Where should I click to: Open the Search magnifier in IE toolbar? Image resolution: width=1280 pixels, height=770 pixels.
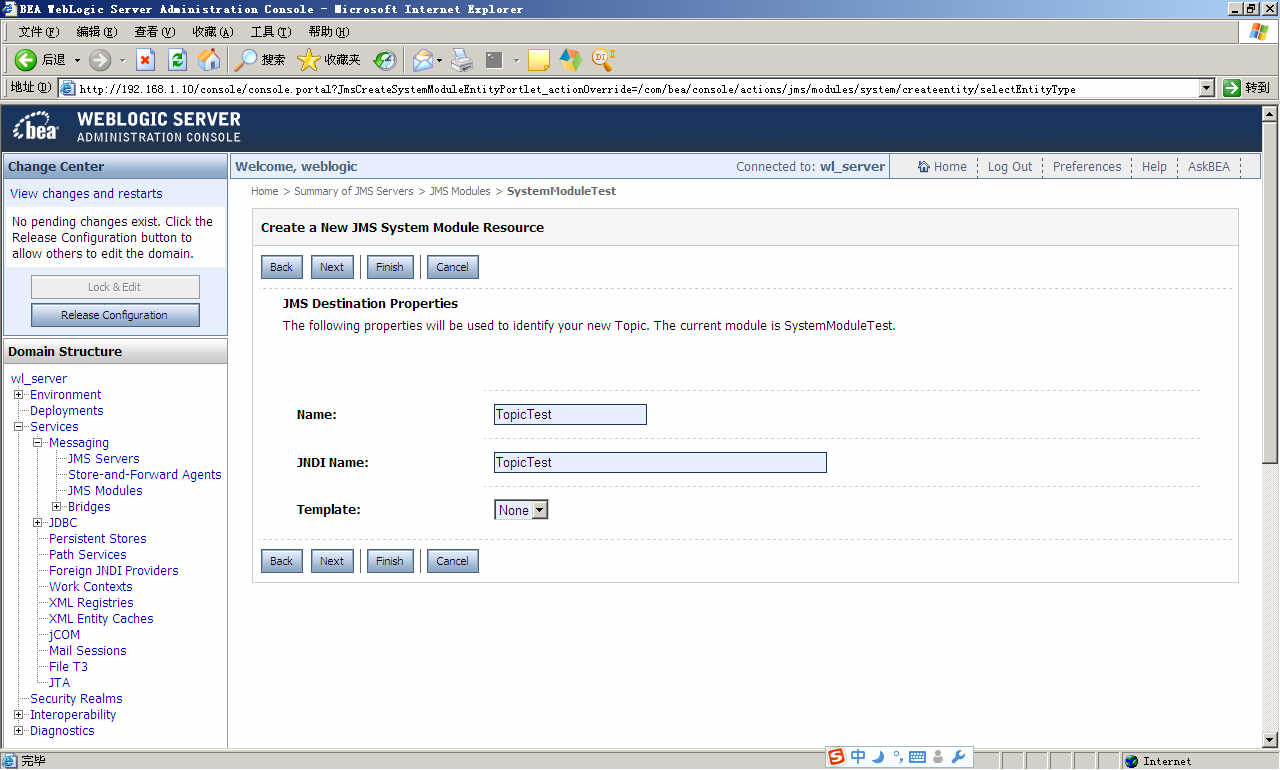click(245, 60)
